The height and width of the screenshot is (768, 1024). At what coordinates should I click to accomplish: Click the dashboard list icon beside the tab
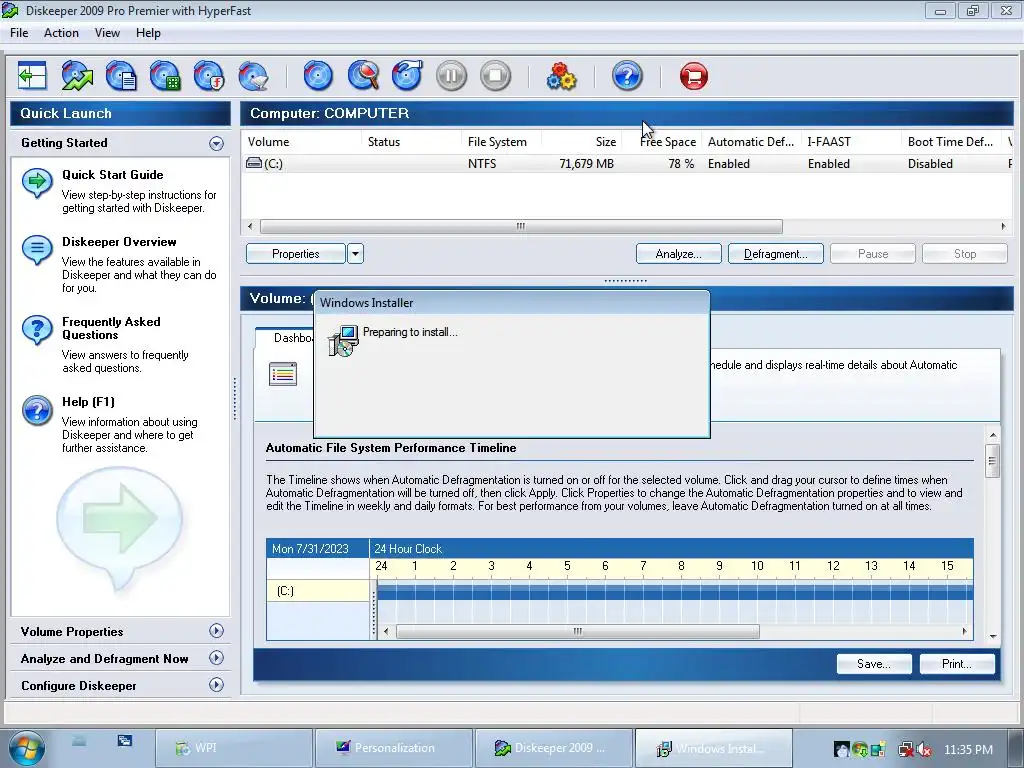(283, 374)
